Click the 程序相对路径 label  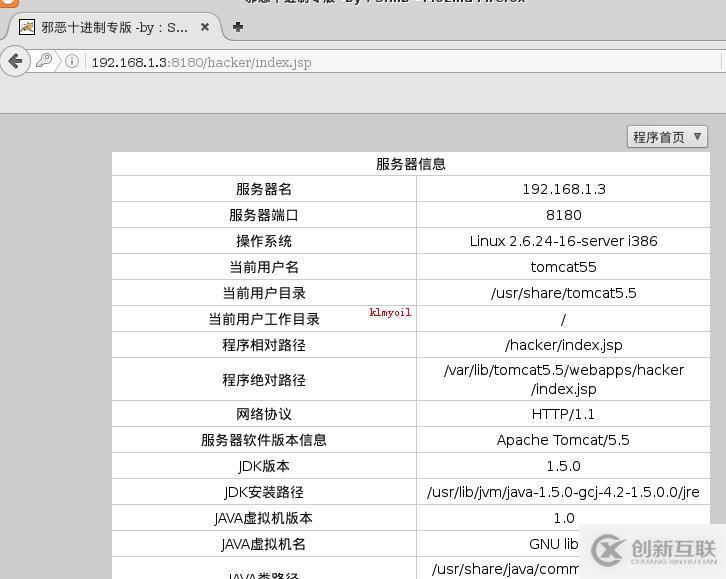point(264,345)
